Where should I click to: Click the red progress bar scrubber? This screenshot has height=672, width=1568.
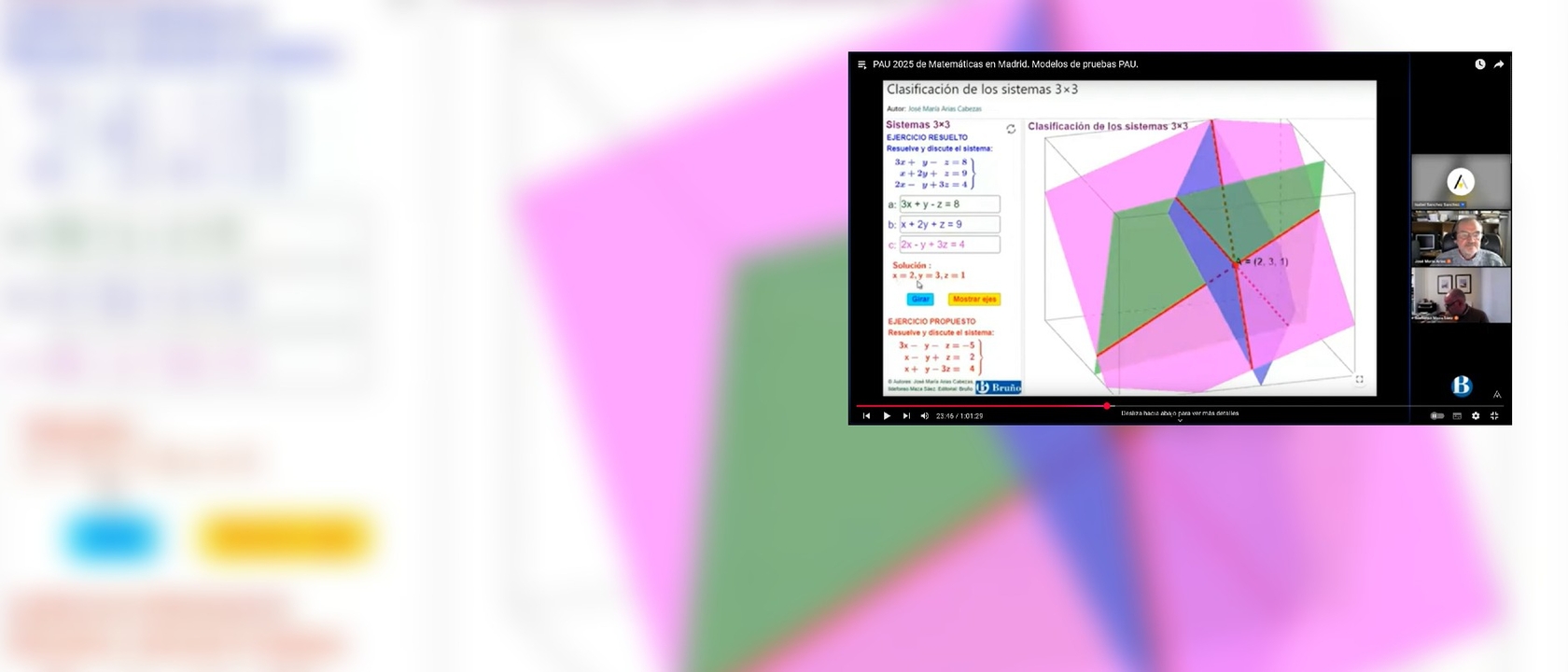click(x=1107, y=406)
